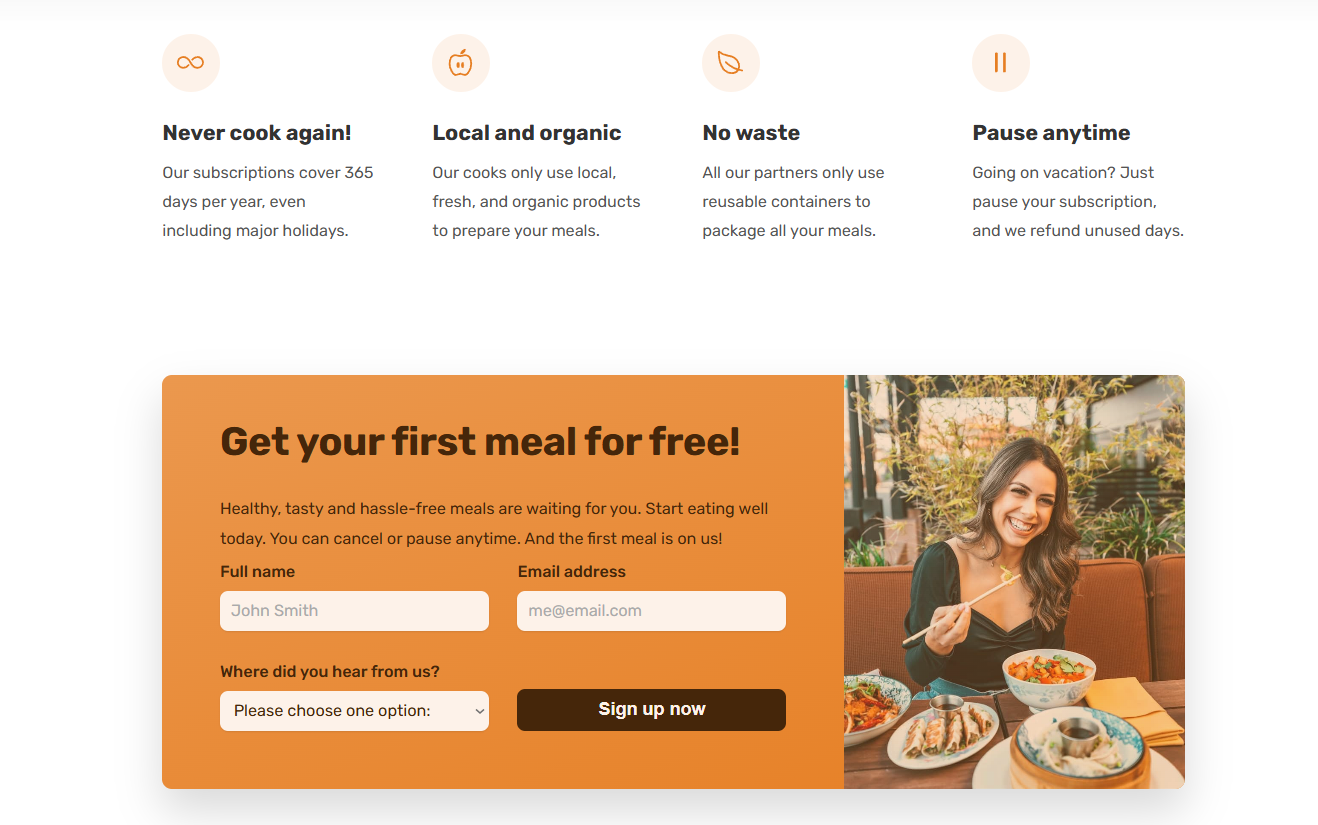Click the paragraph about hassle-free meals
The image size is (1318, 825).
pos(494,524)
